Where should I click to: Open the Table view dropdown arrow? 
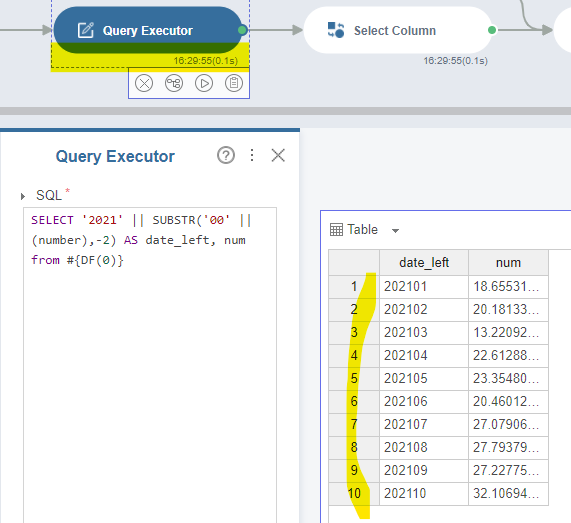(395, 231)
